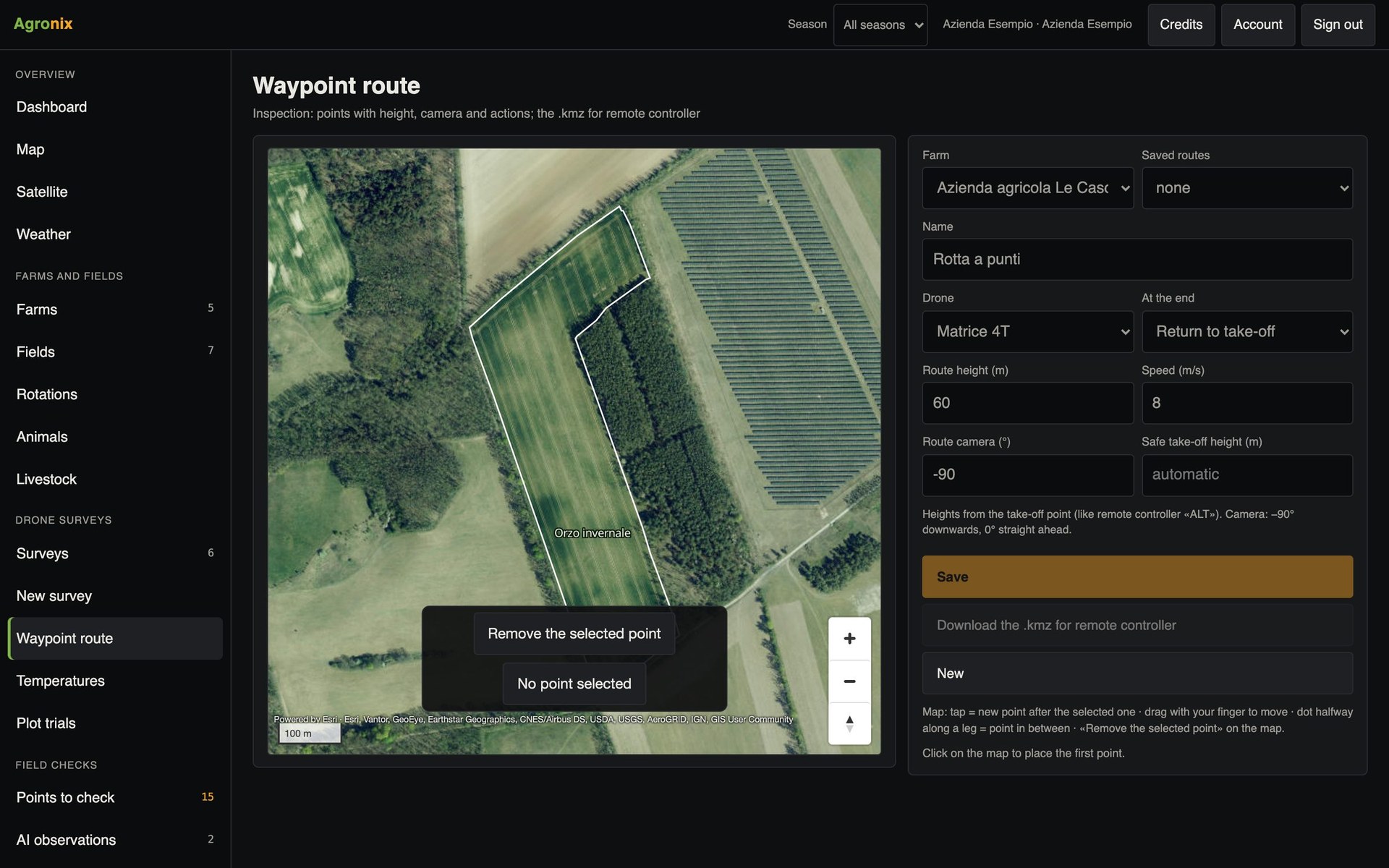This screenshot has width=1389, height=868.
Task: Click Remove the selected point
Action: point(574,634)
